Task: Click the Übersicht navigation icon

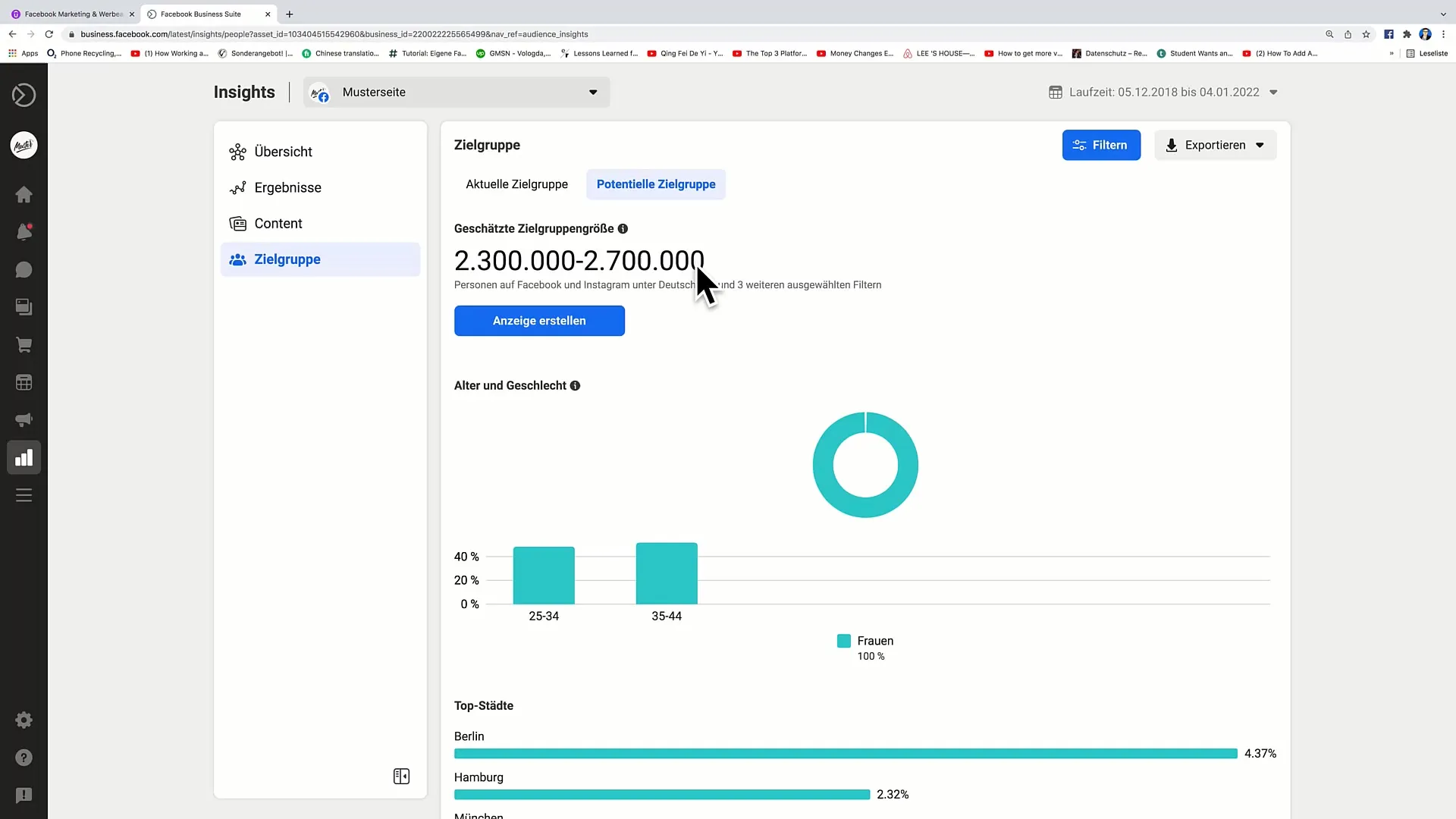Action: tap(237, 152)
